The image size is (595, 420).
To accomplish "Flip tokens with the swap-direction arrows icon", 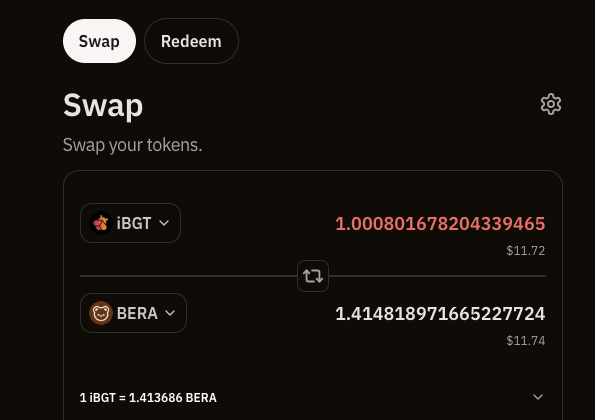I will (x=313, y=276).
